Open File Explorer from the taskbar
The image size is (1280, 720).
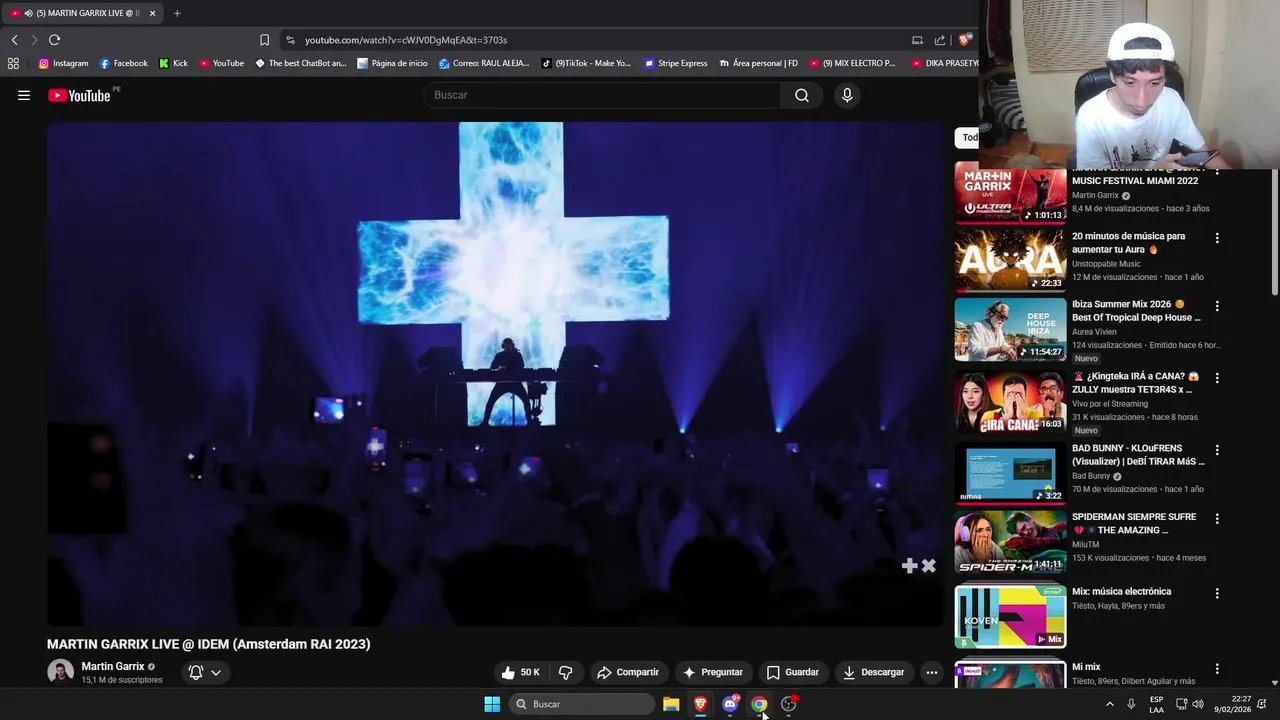[x=671, y=704]
